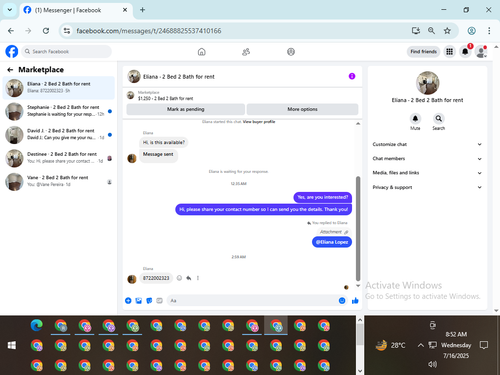
Task: Click the More options button
Action: pos(302,109)
